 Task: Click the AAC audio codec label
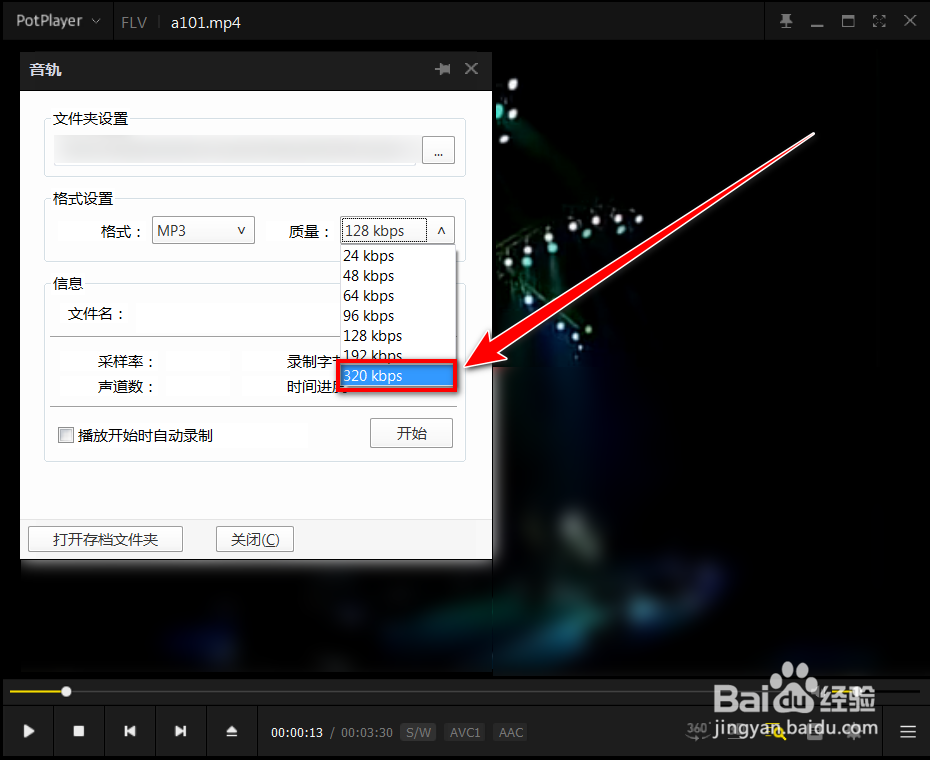pos(511,732)
